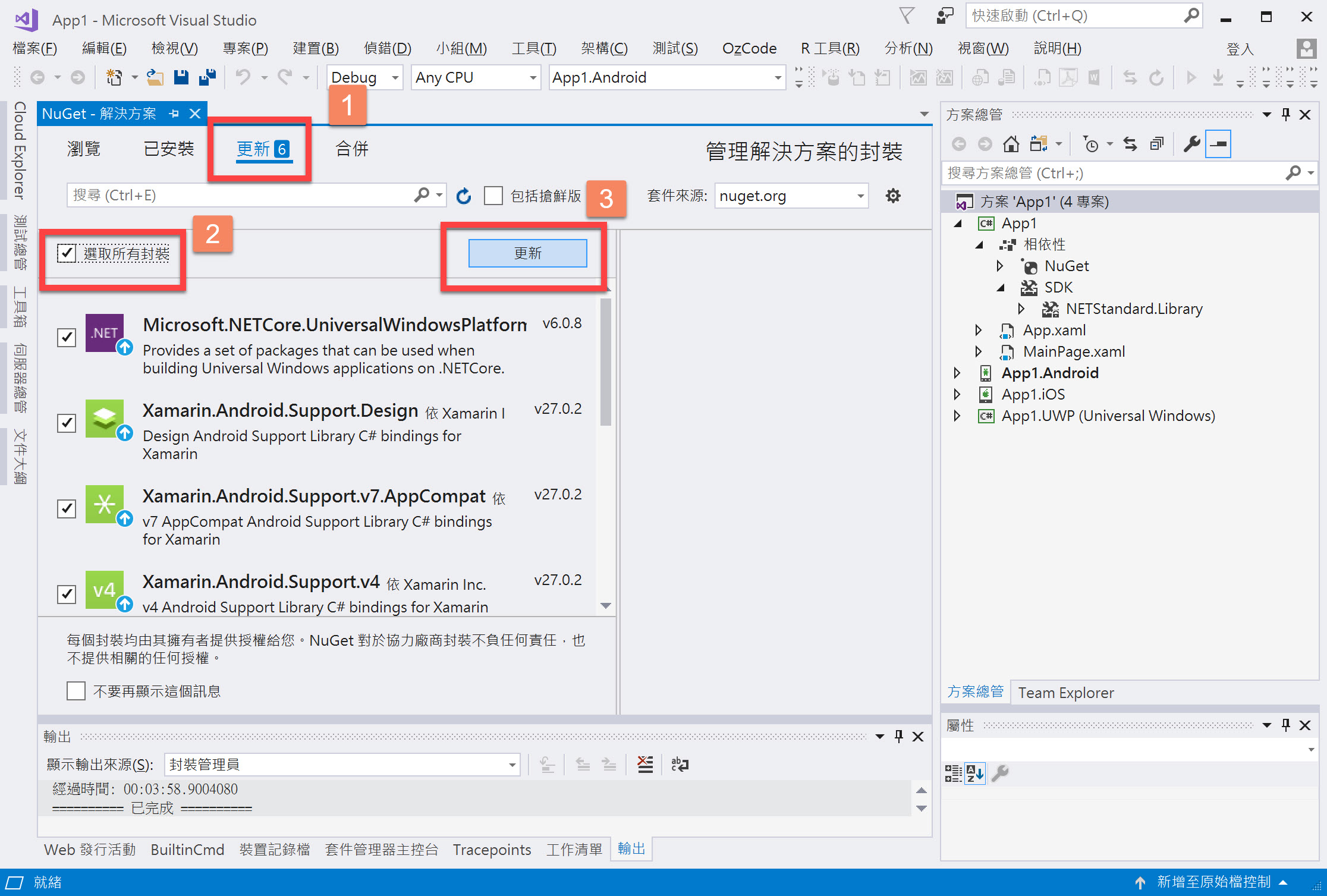
Task: Click 新增至原始檔控制 in status bar
Action: point(1213,882)
